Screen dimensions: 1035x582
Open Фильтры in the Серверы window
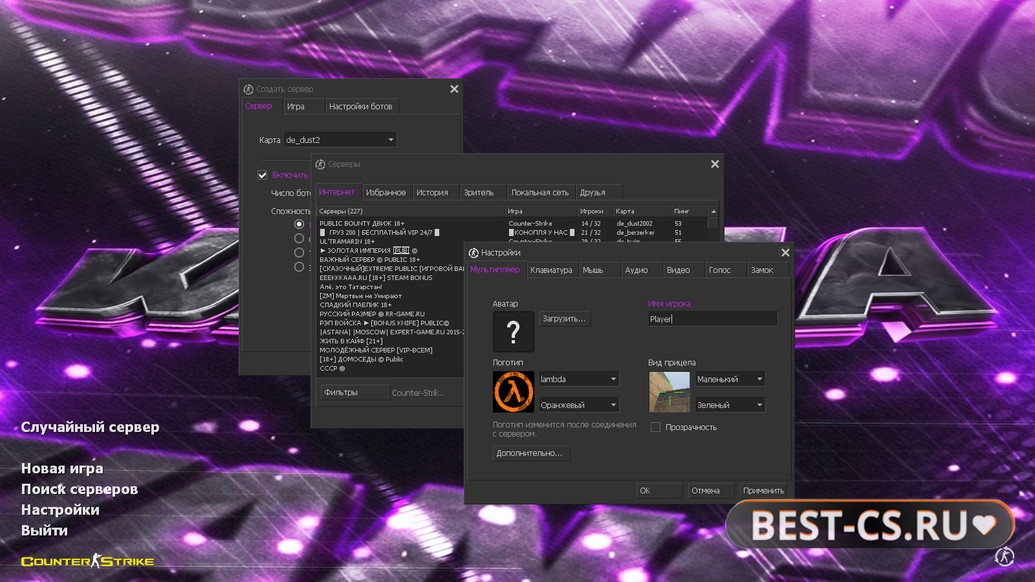(x=354, y=393)
